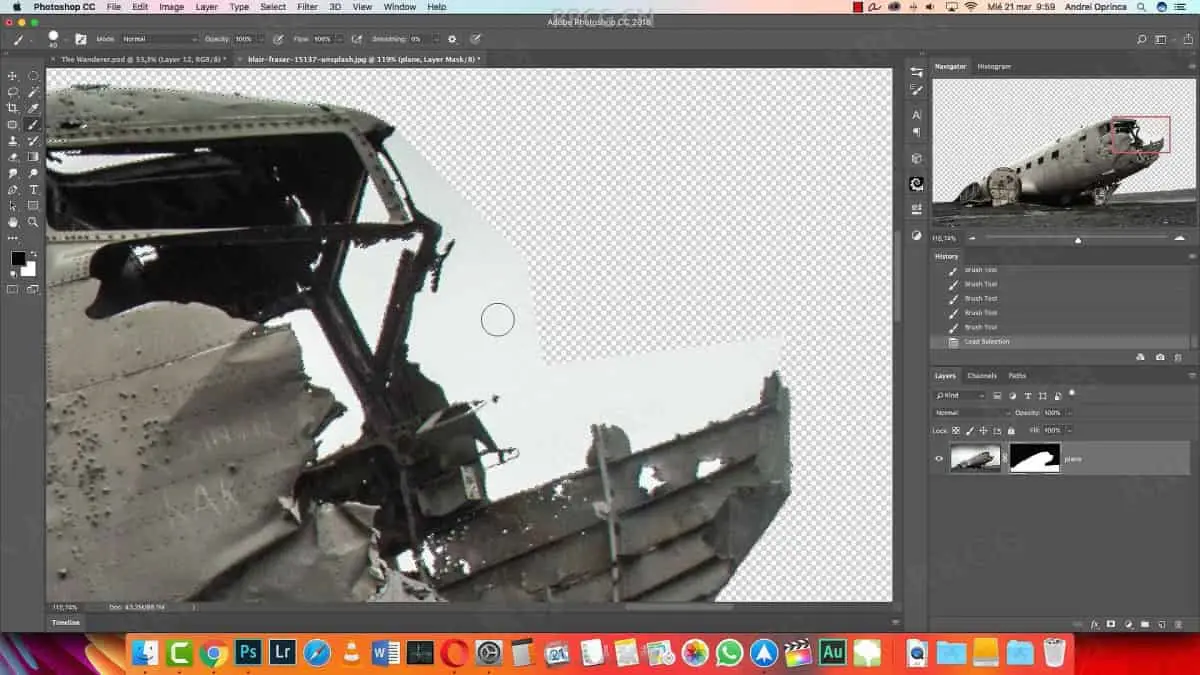This screenshot has height=675, width=1200.
Task: Open brush smoothing options gear
Action: pos(452,39)
